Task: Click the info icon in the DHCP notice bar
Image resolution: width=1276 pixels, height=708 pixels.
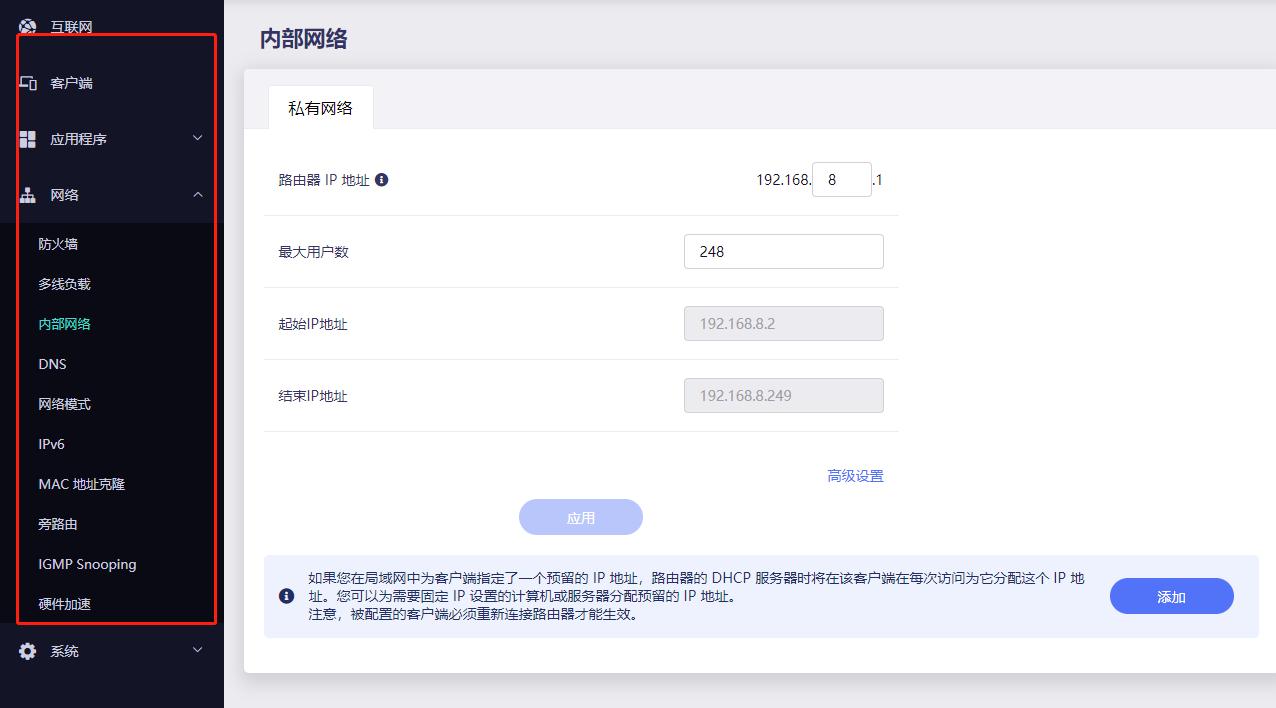Action: coord(285,596)
